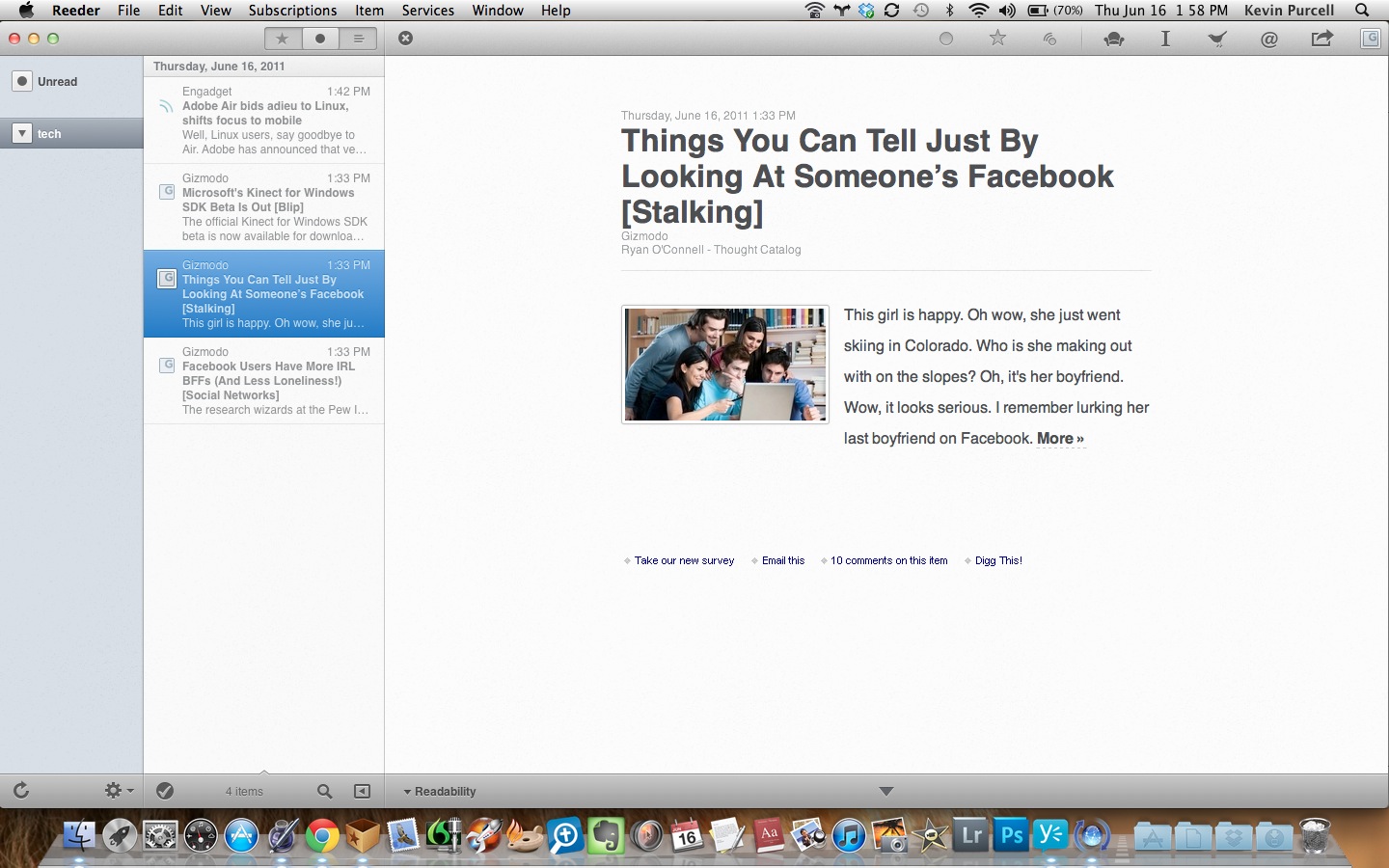Screen dimensions: 1389x868
Task: Click the Email this link
Action: tap(783, 560)
